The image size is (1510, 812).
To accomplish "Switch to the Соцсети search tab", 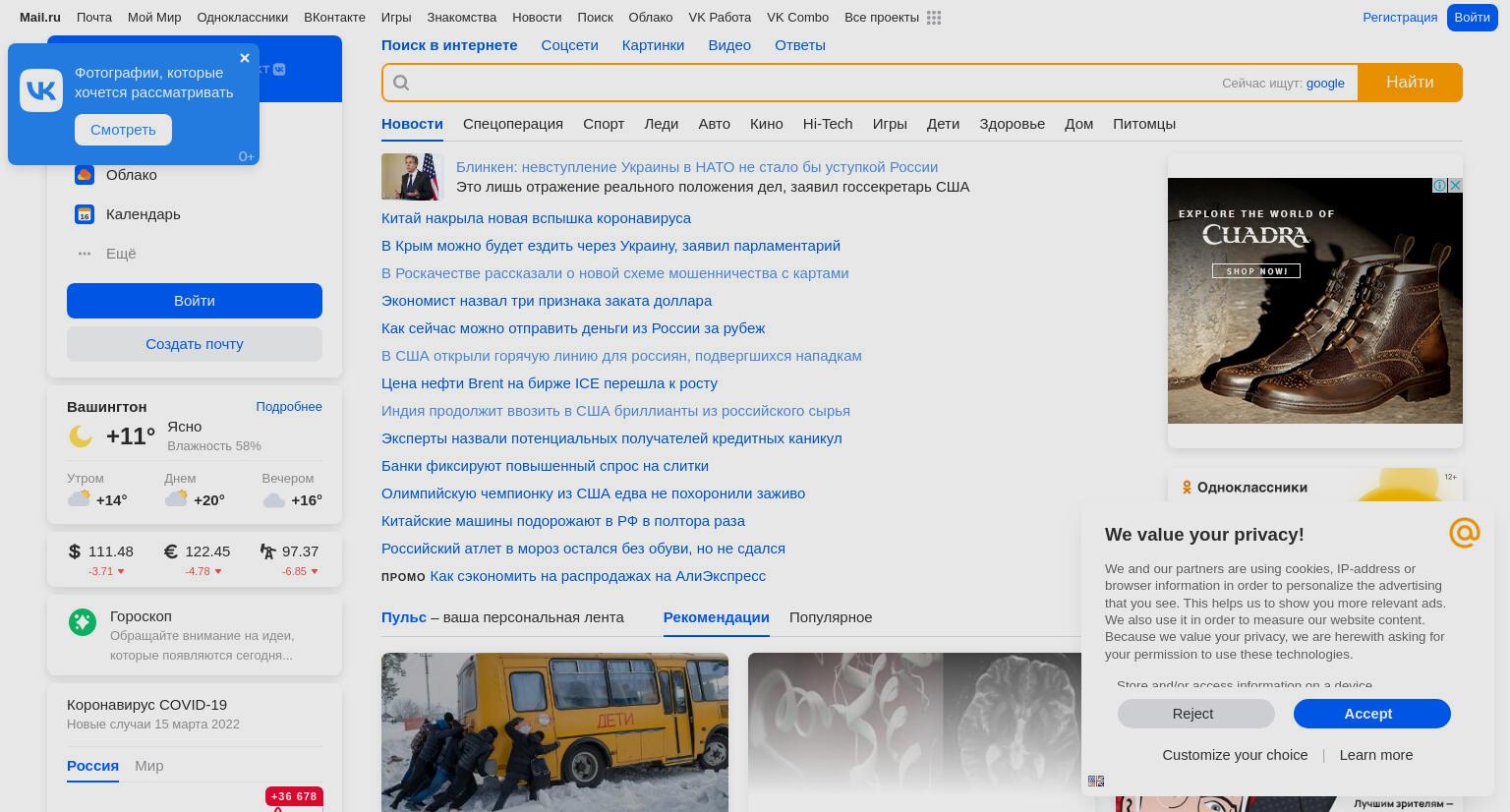I will click(569, 45).
